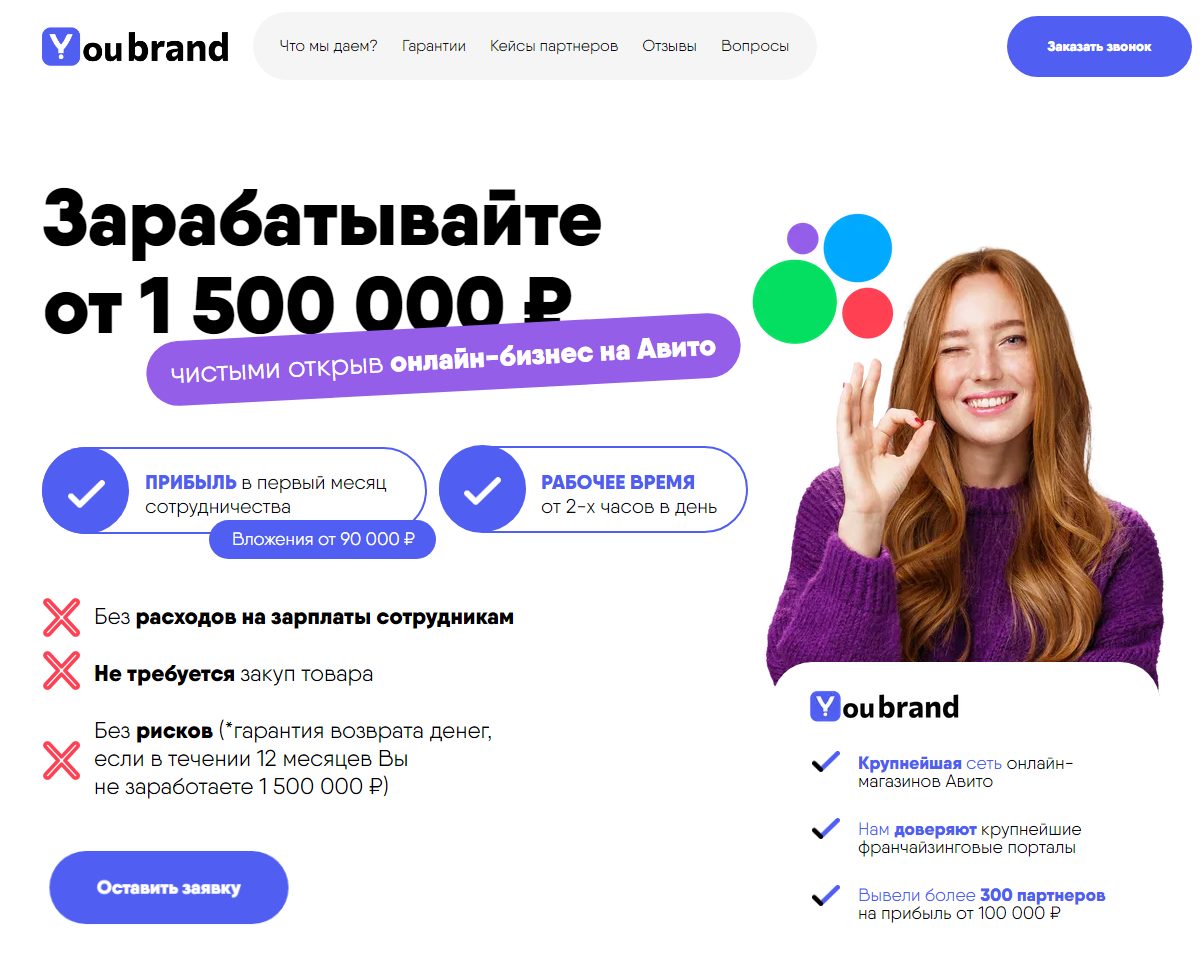
Task: Click the 'Заказать звонок' button
Action: pyautogui.click(x=1100, y=46)
